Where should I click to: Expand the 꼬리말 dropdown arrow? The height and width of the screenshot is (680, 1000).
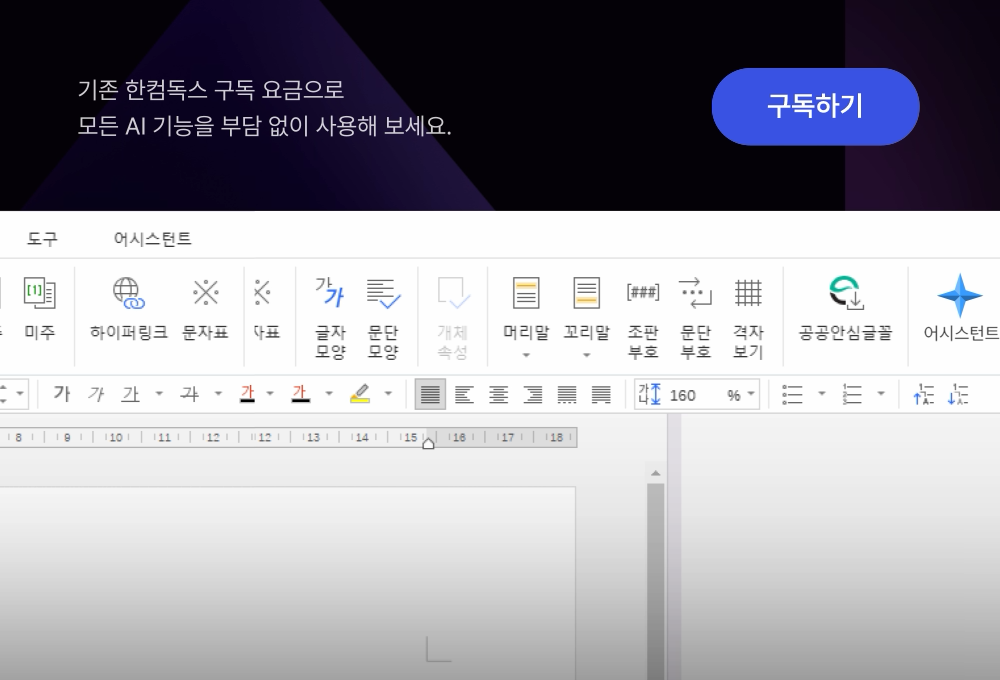(587, 355)
